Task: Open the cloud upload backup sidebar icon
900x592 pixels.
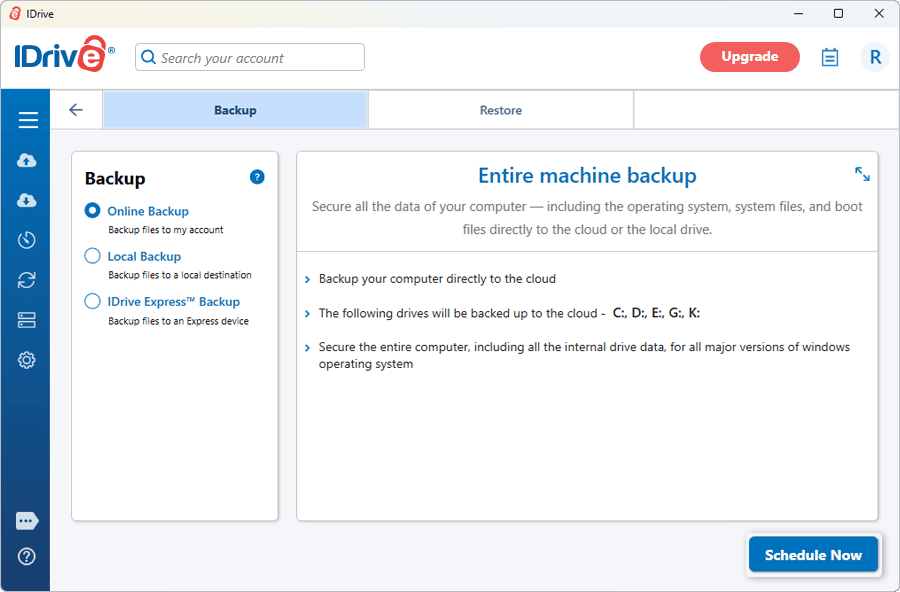Action: 26,160
